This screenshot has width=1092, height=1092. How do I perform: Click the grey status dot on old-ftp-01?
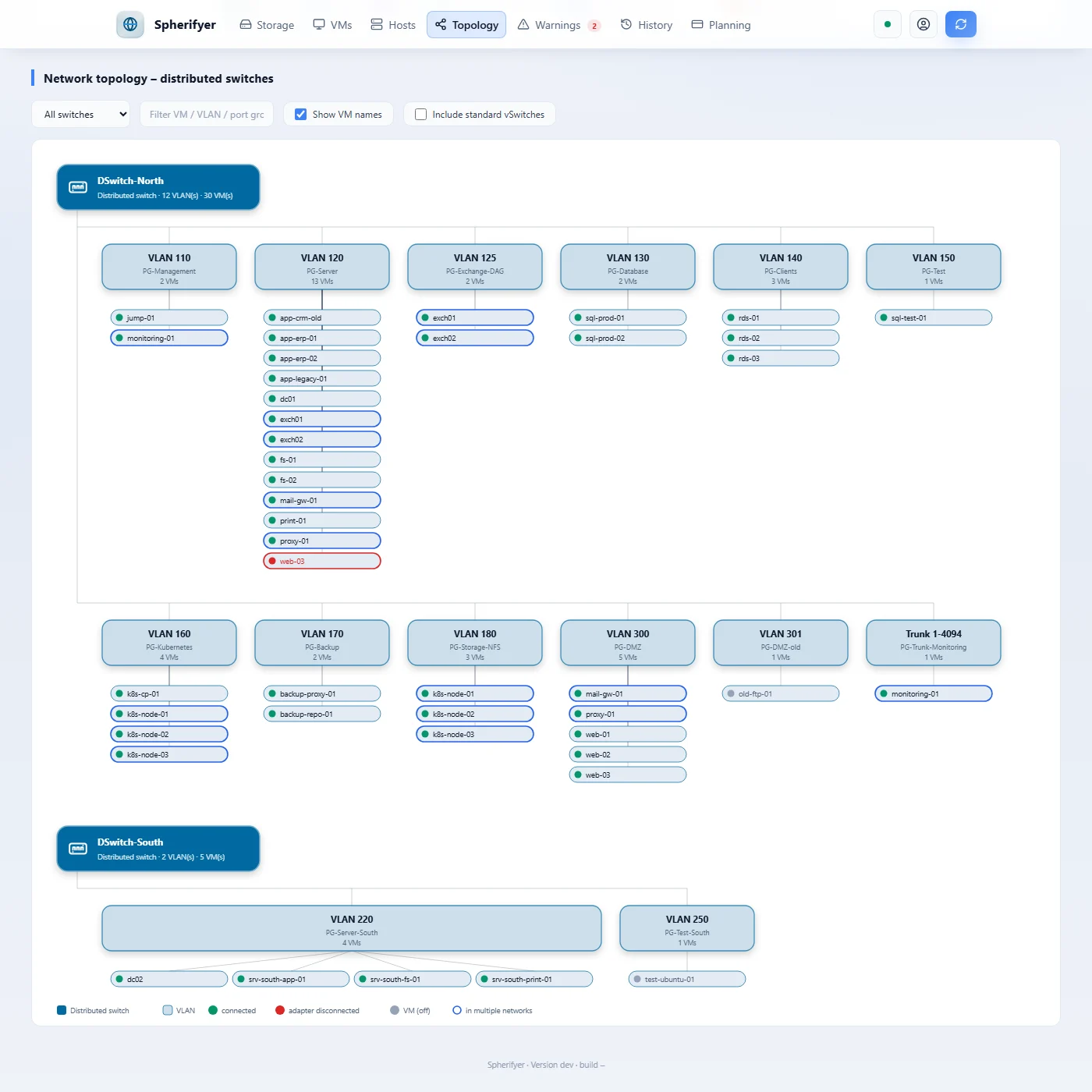pyautogui.click(x=731, y=693)
